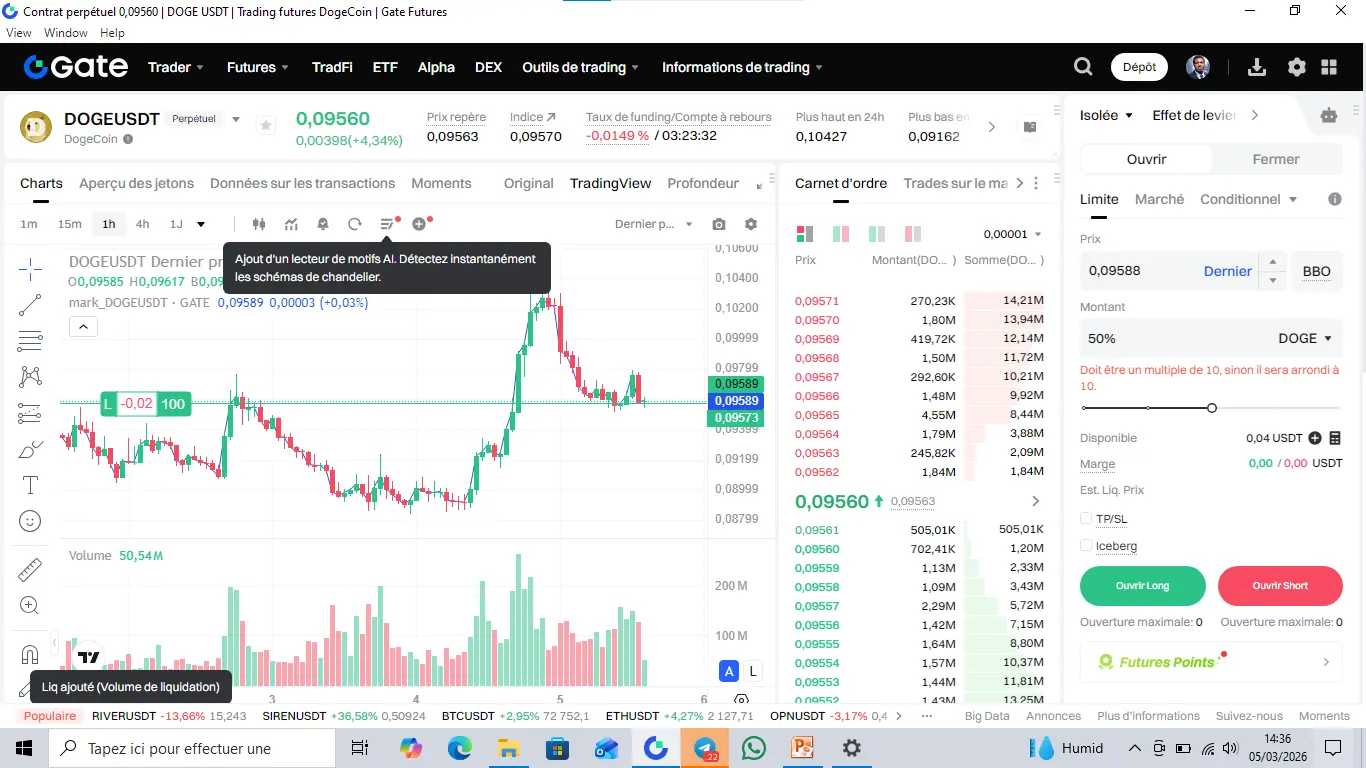
Task: Select the brush drawing tool
Action: (x=30, y=449)
